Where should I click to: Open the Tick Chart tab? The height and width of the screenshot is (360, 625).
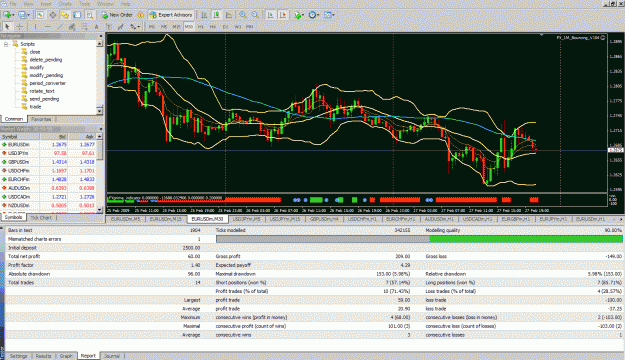point(41,218)
